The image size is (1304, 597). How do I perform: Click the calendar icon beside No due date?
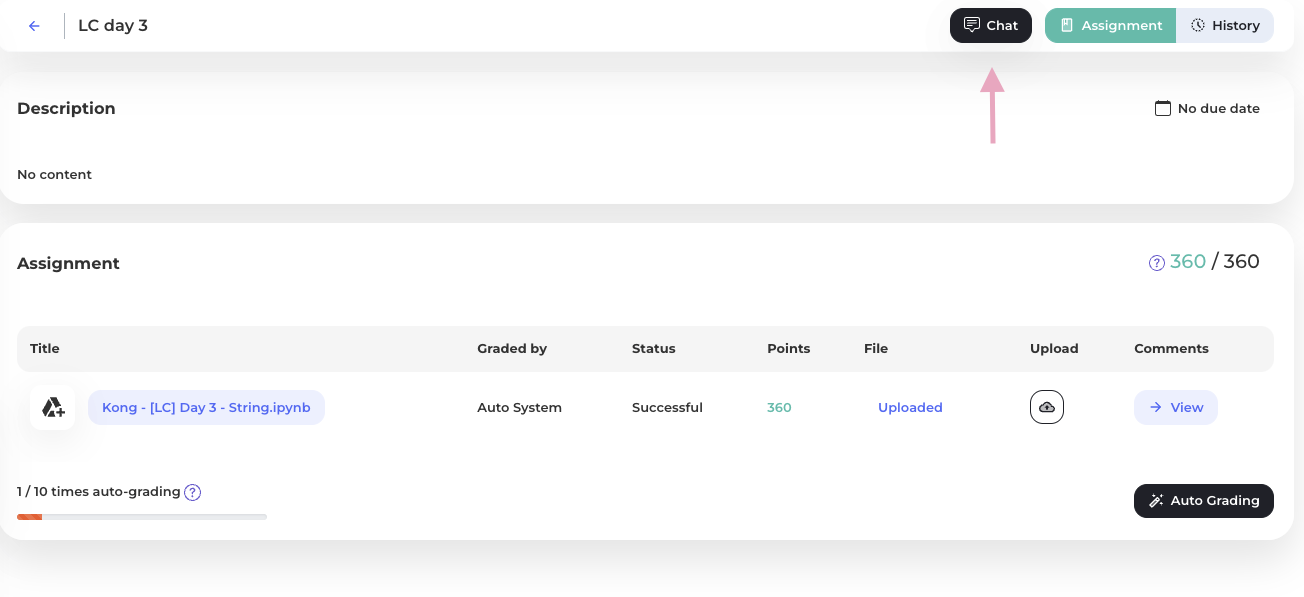pos(1163,108)
